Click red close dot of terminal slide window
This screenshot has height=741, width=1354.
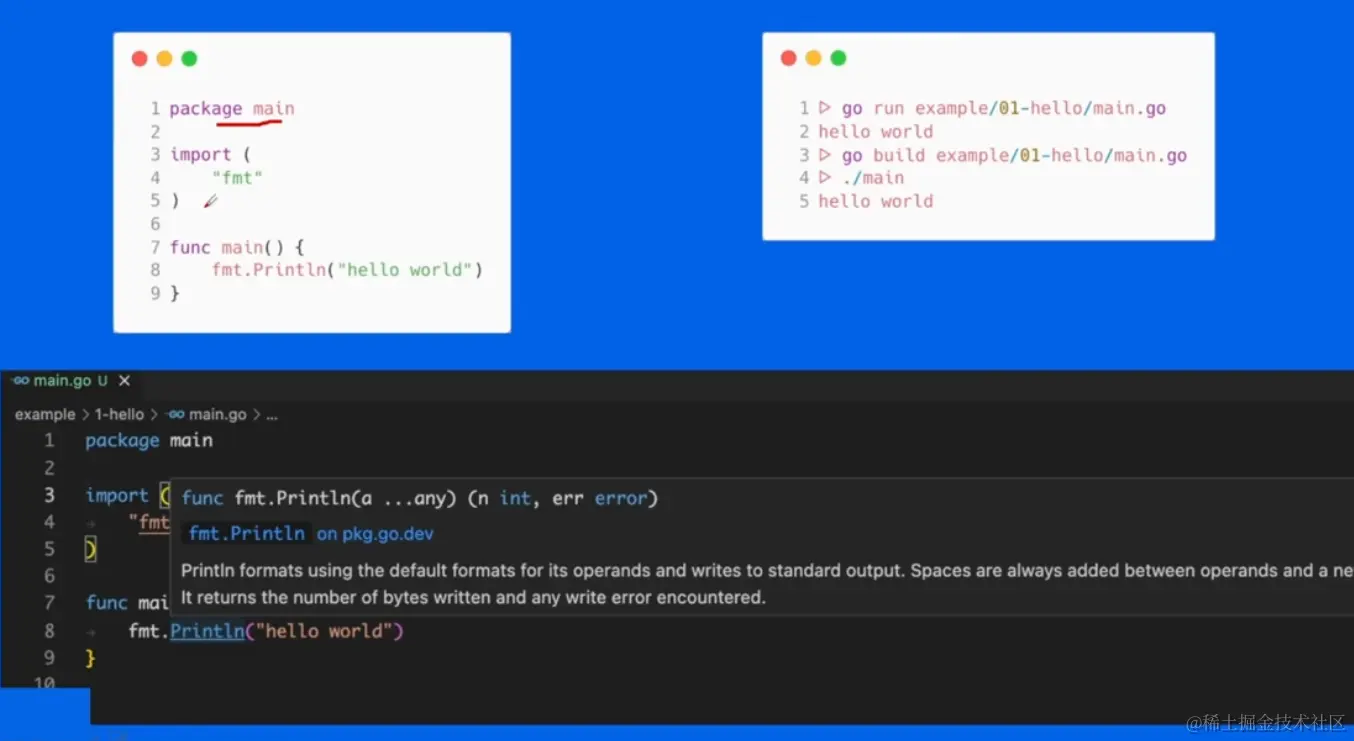pos(788,58)
